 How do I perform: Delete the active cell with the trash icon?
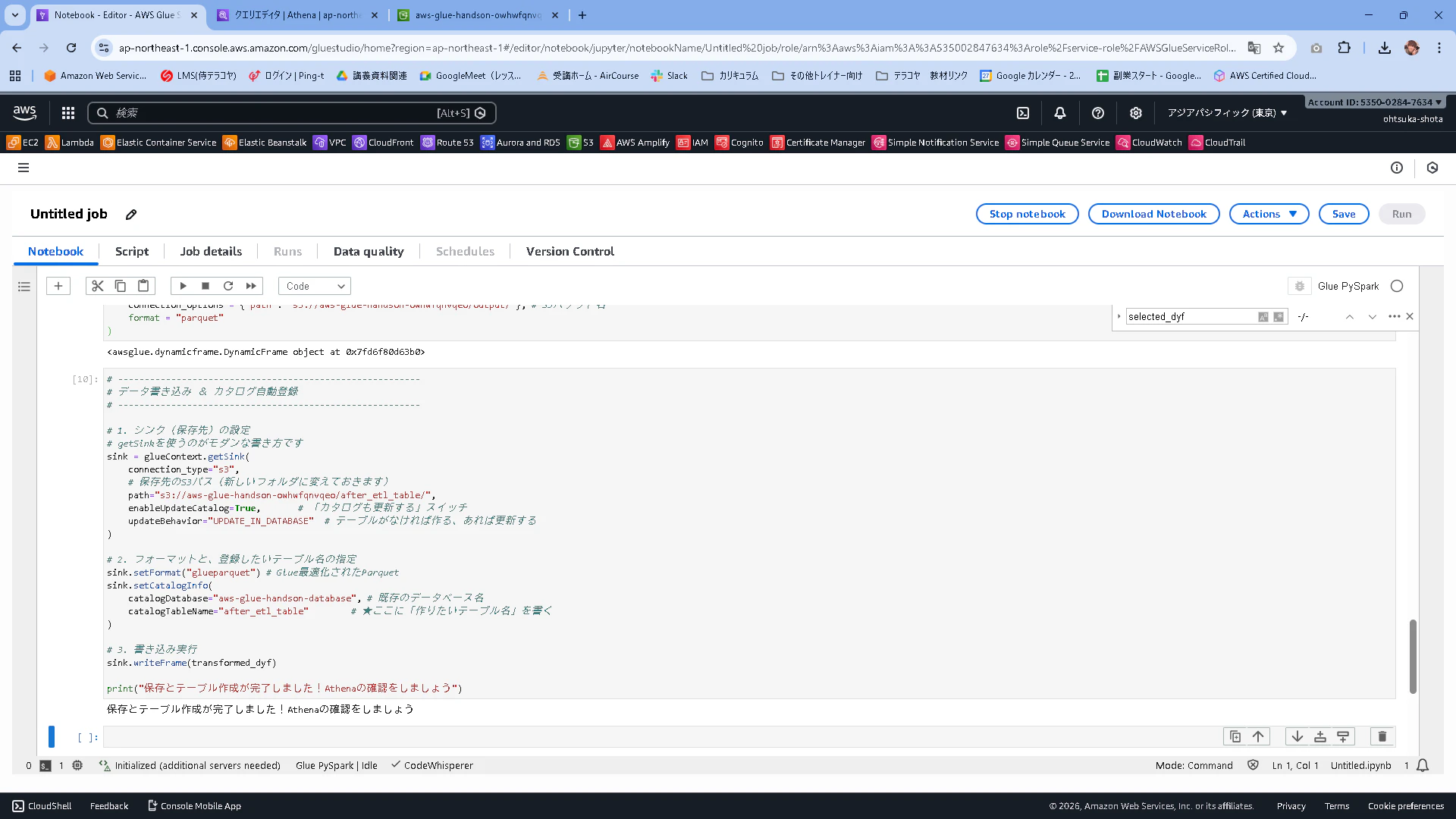point(1382,736)
